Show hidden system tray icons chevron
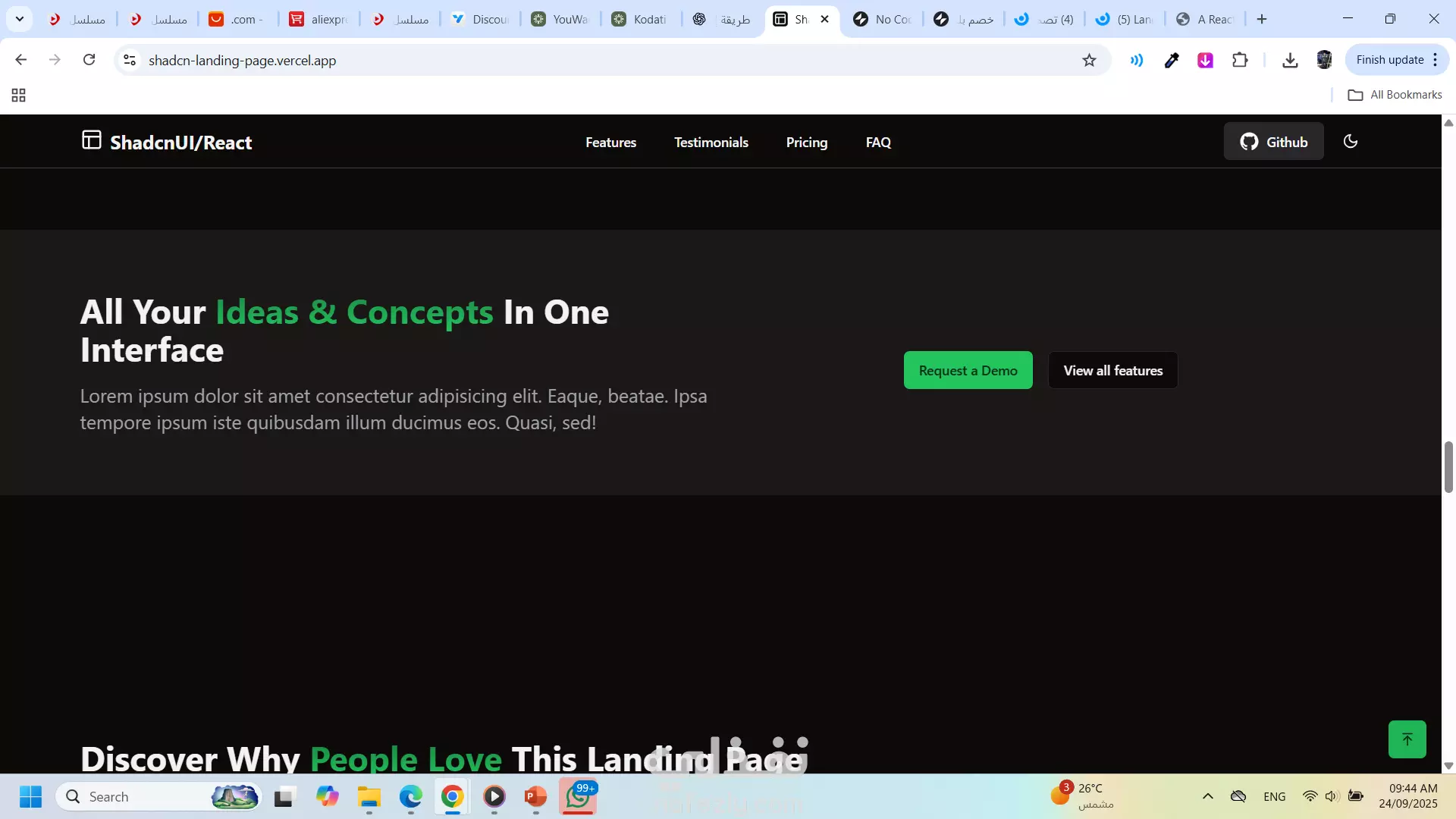The width and height of the screenshot is (1456, 819). point(1208,796)
